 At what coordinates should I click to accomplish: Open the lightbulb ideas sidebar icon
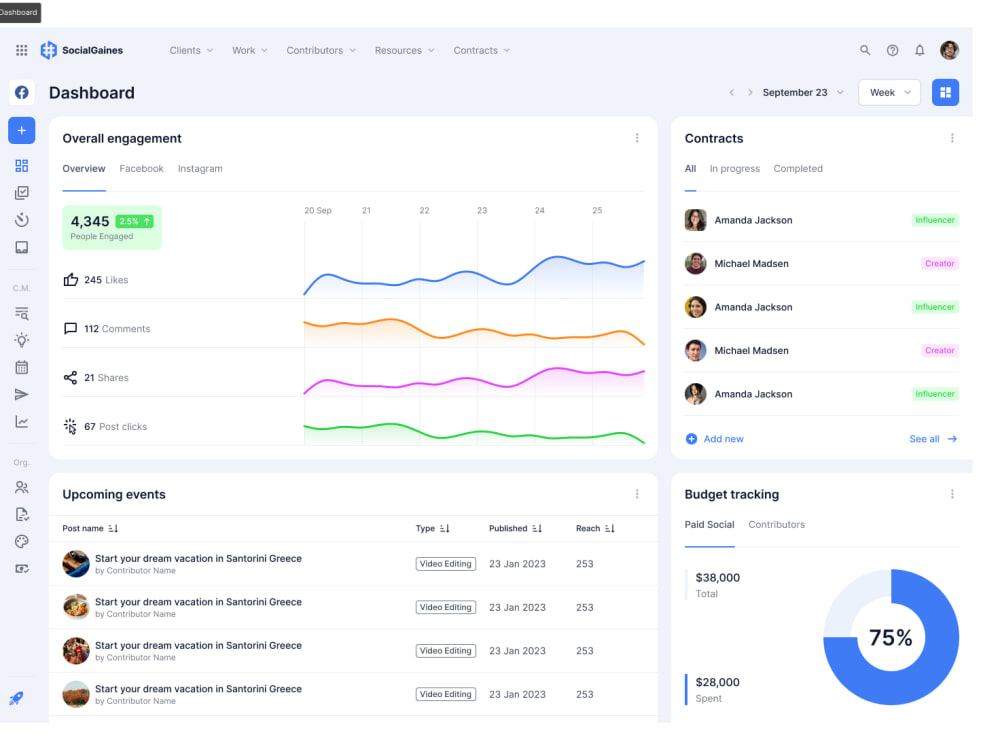pyautogui.click(x=22, y=340)
